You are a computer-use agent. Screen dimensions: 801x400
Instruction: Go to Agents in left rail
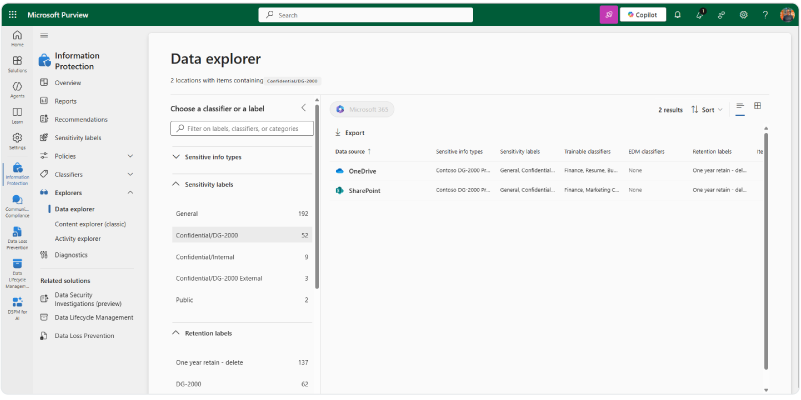(x=17, y=89)
